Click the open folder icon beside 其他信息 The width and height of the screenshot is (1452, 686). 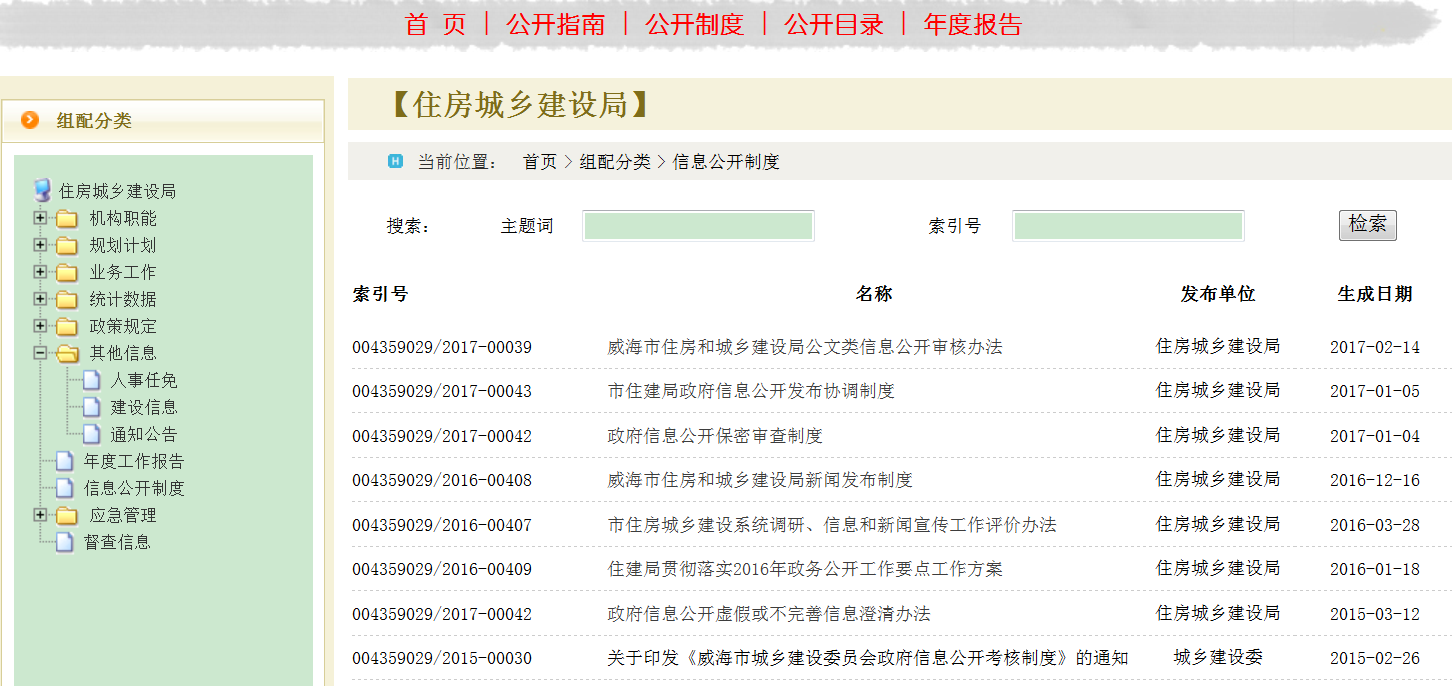pyautogui.click(x=67, y=354)
